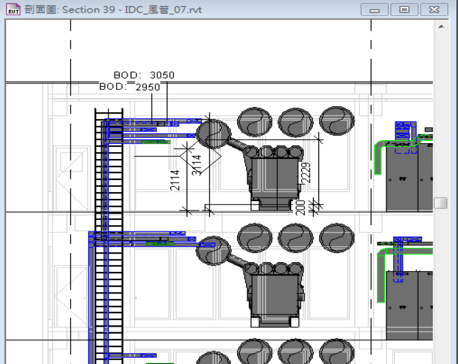The width and height of the screenshot is (458, 364).
Task: Select the 3114 rotated dimension text
Action: (197, 165)
